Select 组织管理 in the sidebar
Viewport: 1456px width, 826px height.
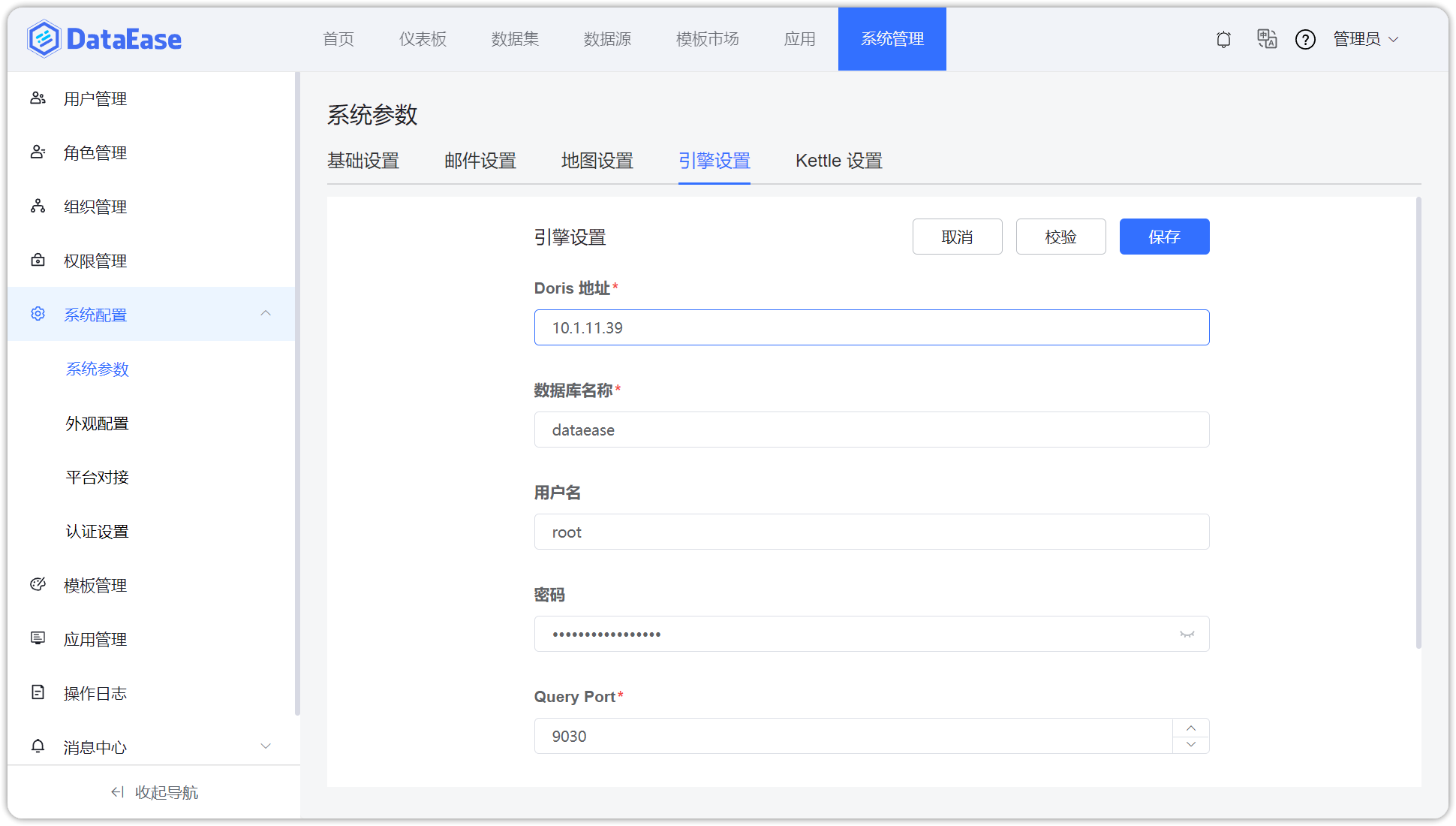click(95, 206)
